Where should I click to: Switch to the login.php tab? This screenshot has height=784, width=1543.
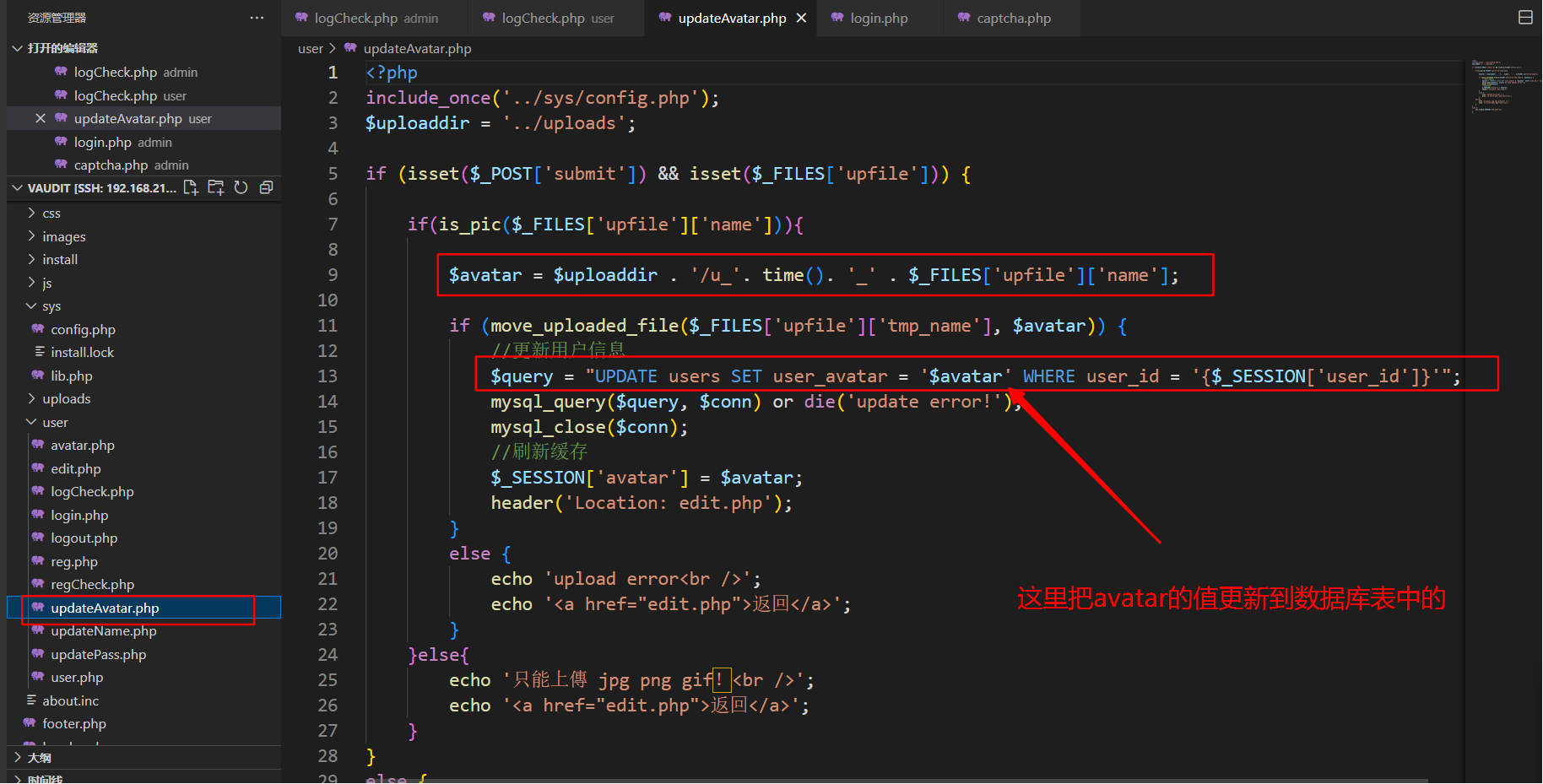tap(878, 18)
